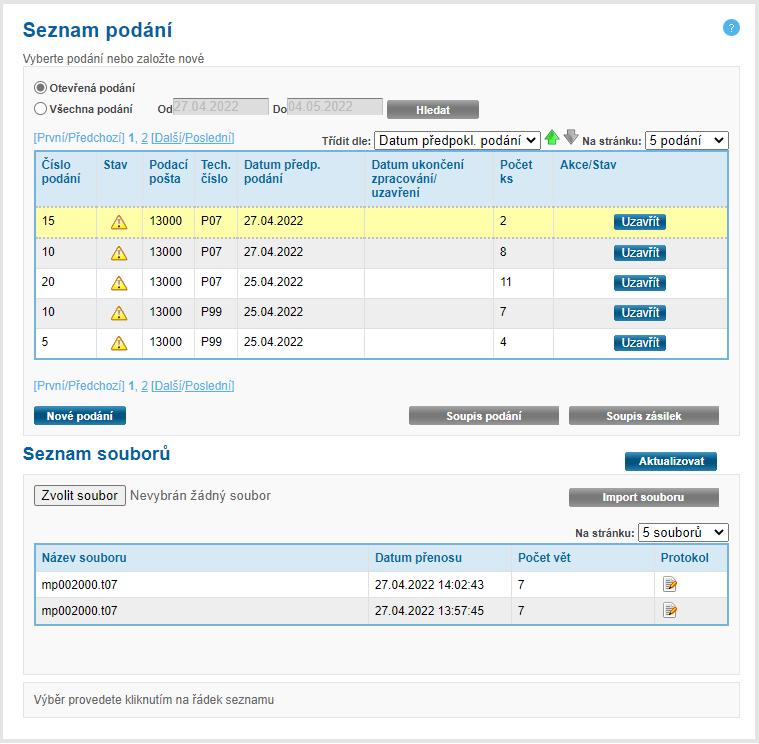Select the Otevřená podání radio button
Screen dimensions: 759x744
coord(41,88)
